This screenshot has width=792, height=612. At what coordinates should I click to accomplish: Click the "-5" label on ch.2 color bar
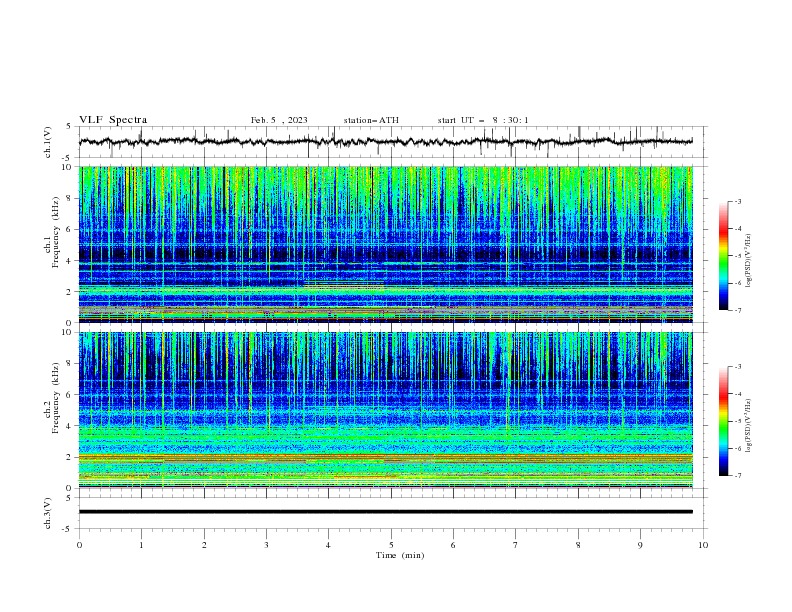click(x=738, y=421)
